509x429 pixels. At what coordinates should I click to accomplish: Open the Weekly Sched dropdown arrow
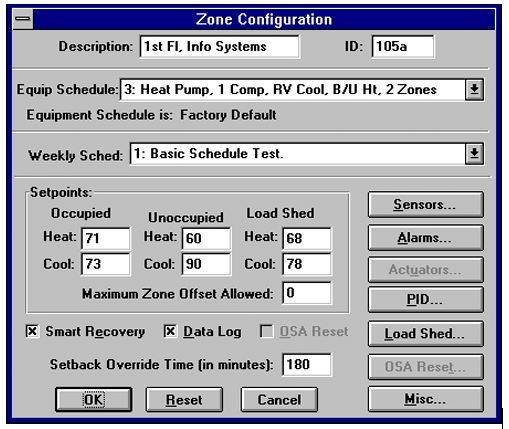474,154
